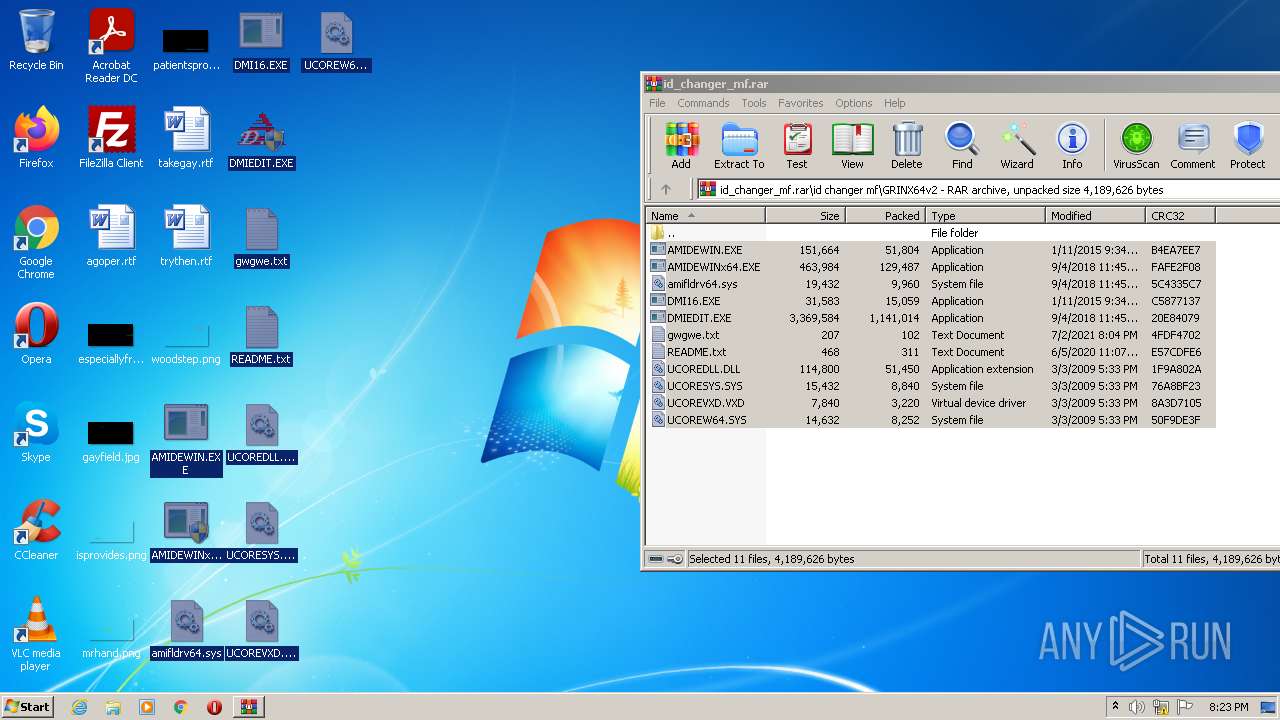Select Opera desktop shortcut

[36, 334]
